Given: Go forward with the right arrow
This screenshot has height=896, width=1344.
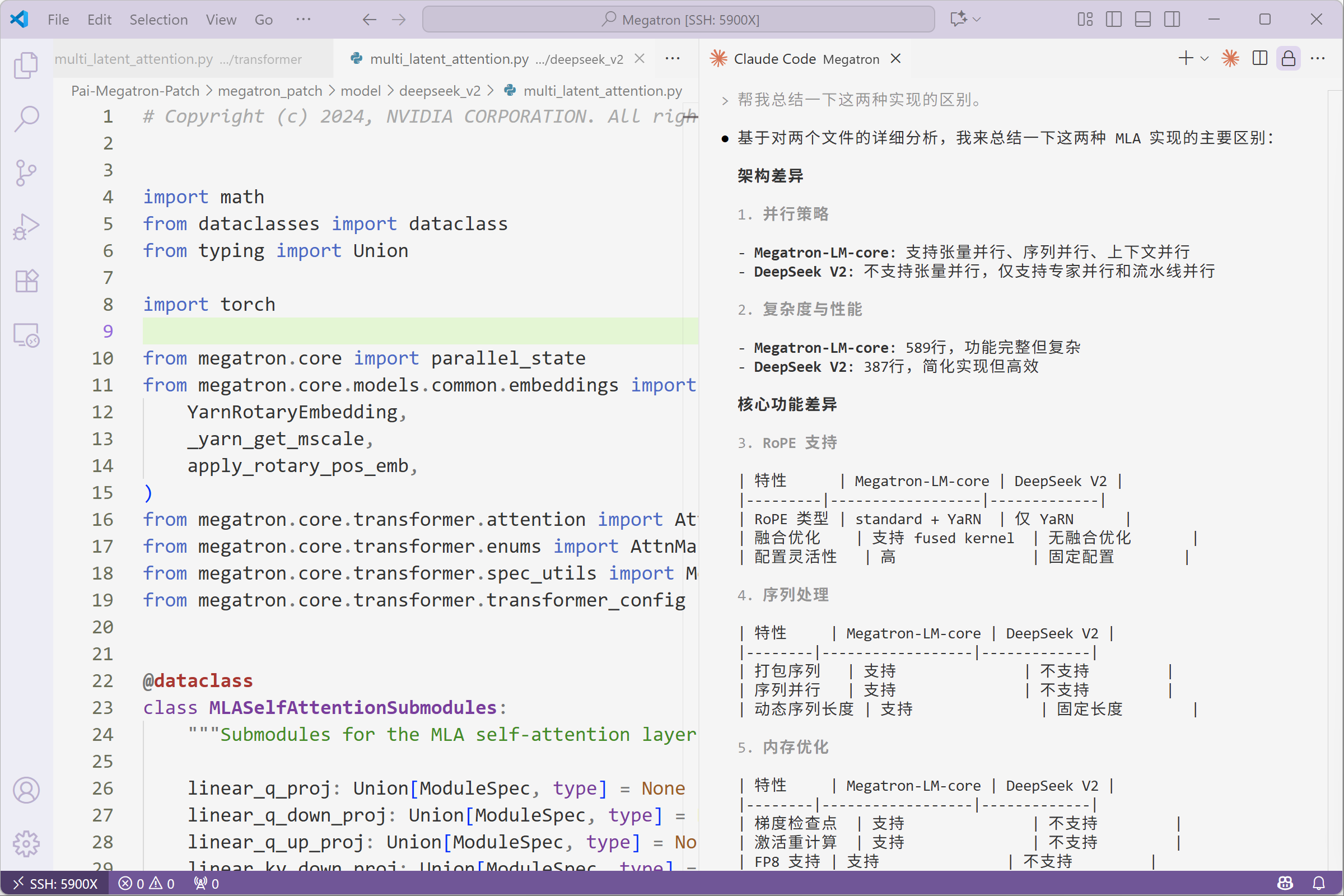Looking at the screenshot, I should [399, 20].
